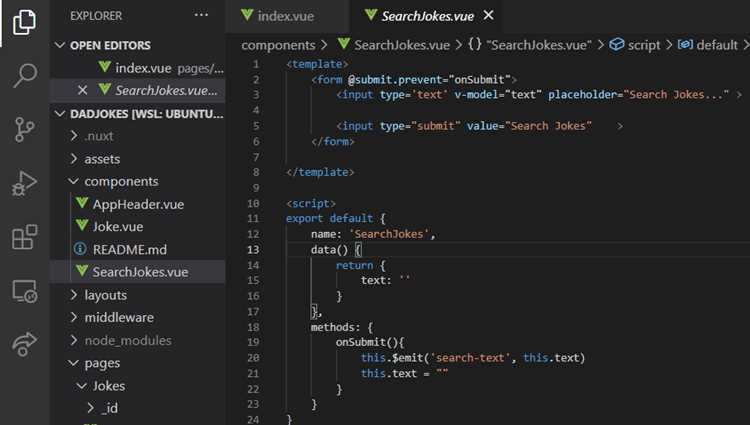
Task: Open the Source Control view
Action: 24,129
